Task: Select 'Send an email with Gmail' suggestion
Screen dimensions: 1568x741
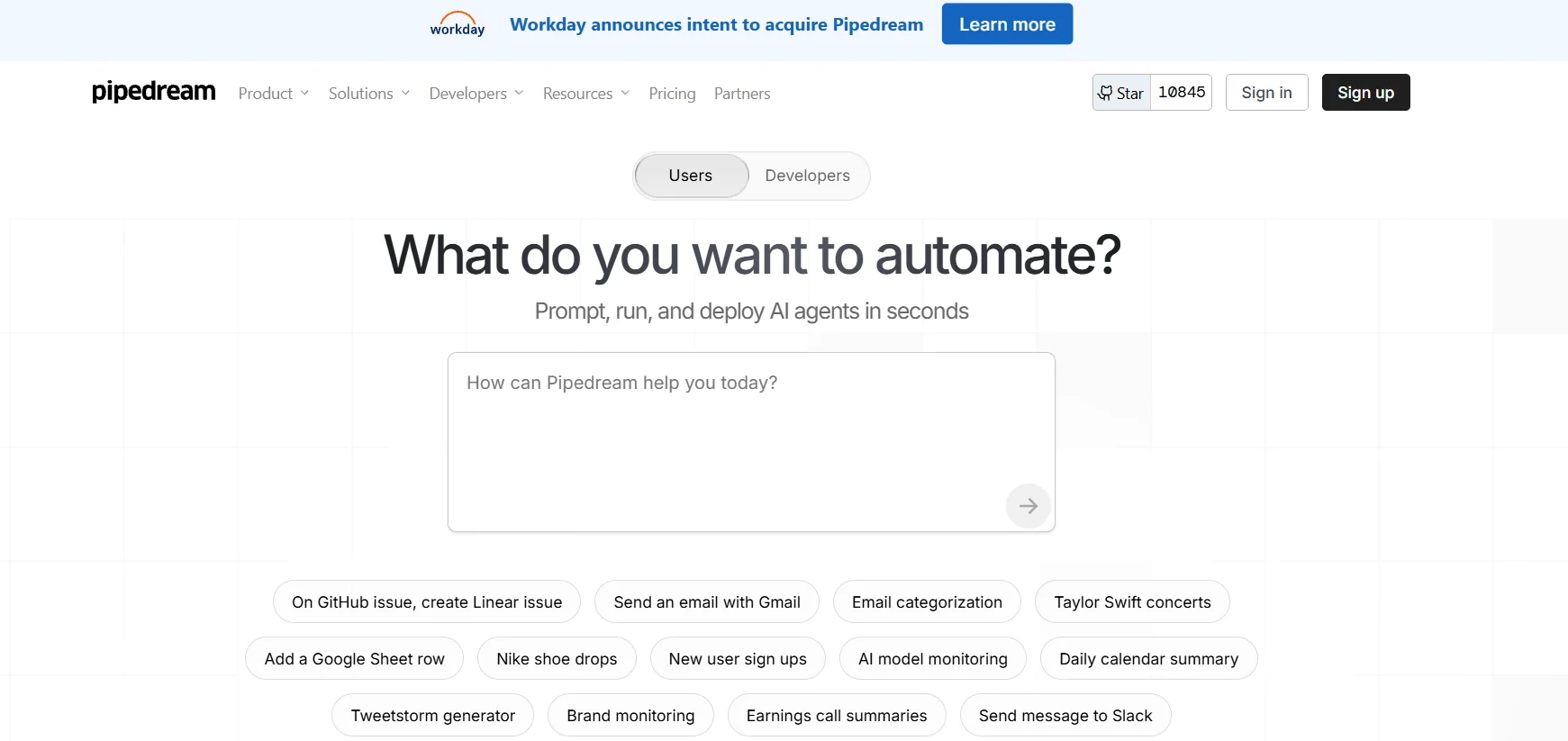Action: pyautogui.click(x=706, y=602)
